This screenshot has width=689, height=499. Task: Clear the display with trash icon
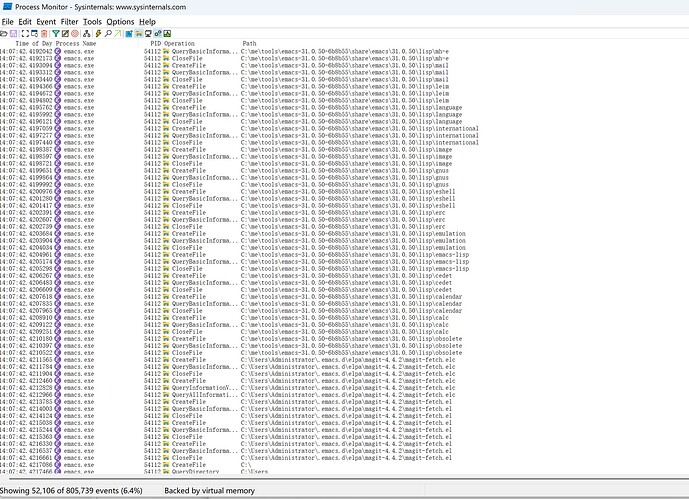pos(44,33)
